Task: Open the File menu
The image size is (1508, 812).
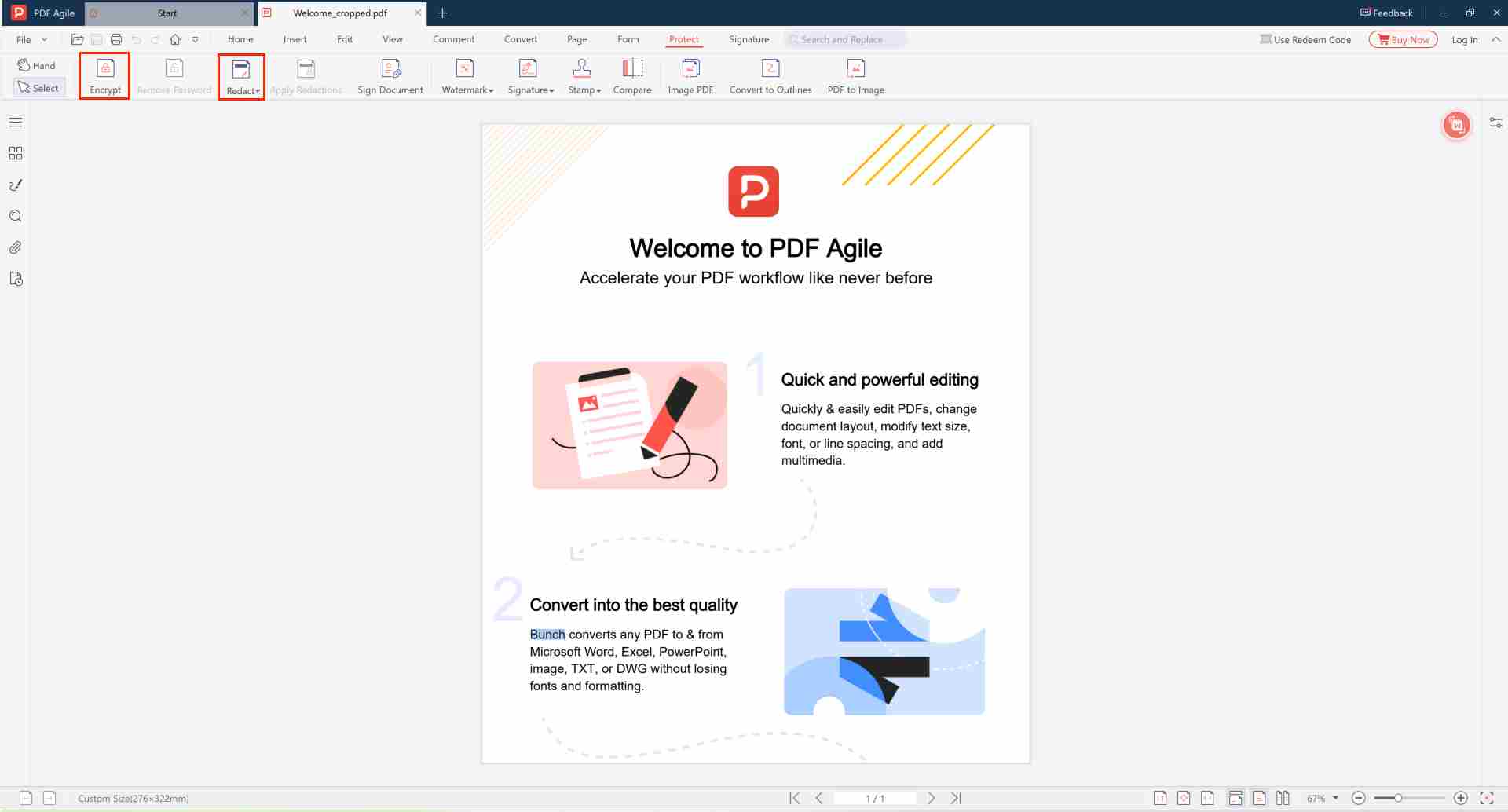Action: 24,39
